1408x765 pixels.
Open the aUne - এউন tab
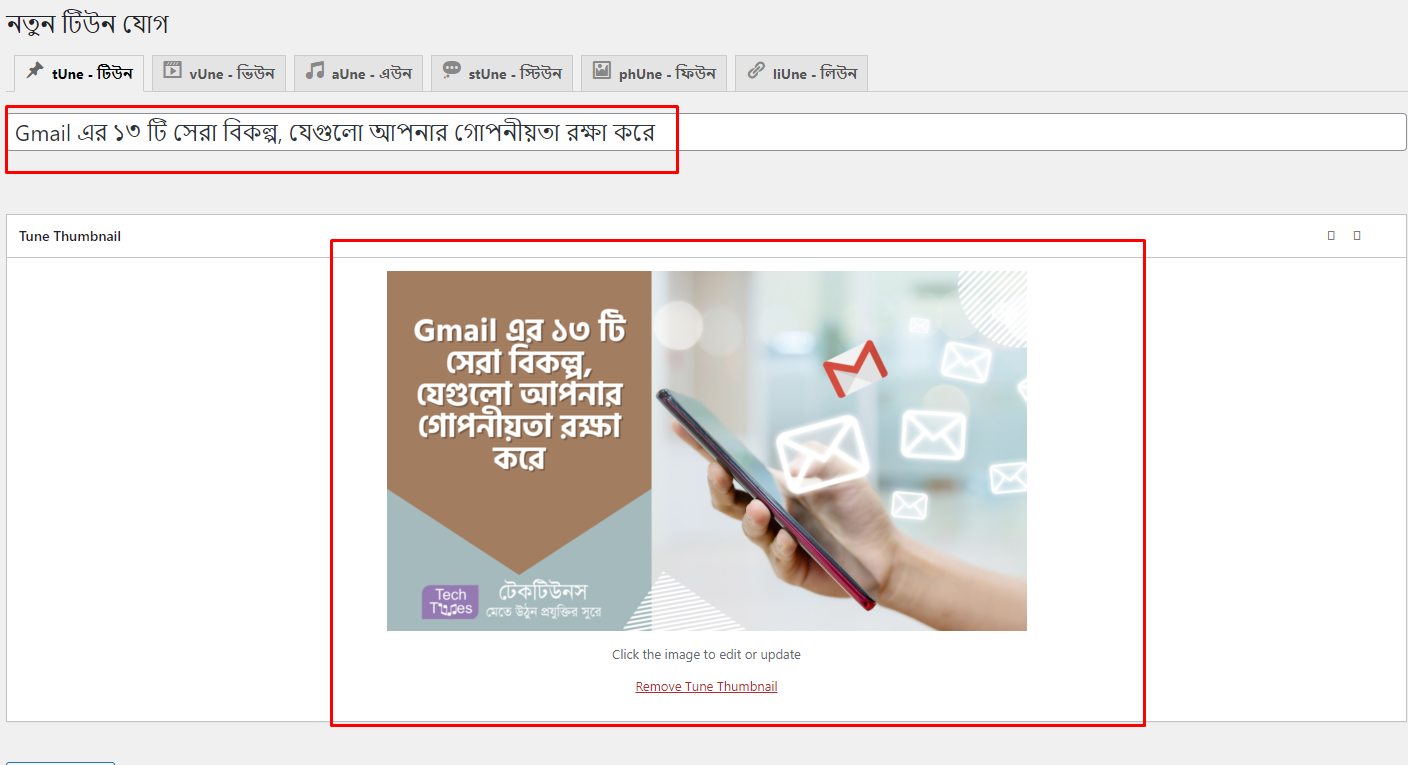coord(358,71)
